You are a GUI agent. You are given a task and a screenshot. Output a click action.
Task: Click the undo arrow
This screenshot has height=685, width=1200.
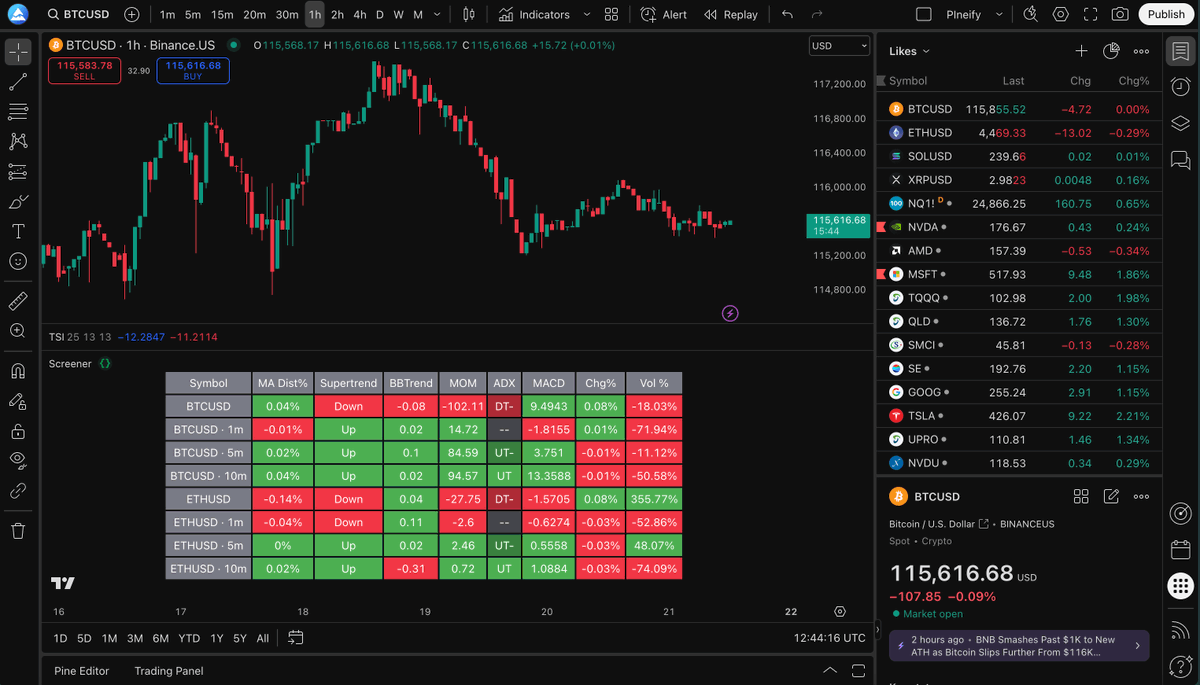click(x=788, y=14)
